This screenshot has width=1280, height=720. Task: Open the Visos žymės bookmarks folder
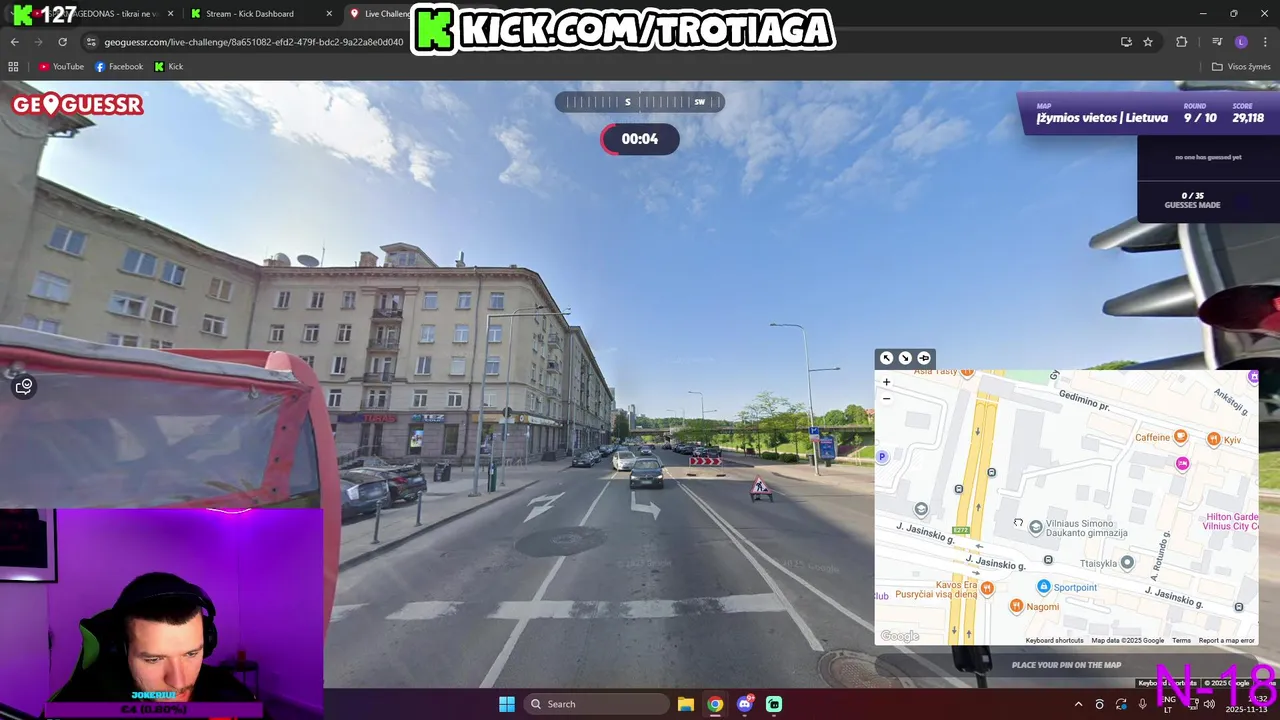tap(1241, 67)
